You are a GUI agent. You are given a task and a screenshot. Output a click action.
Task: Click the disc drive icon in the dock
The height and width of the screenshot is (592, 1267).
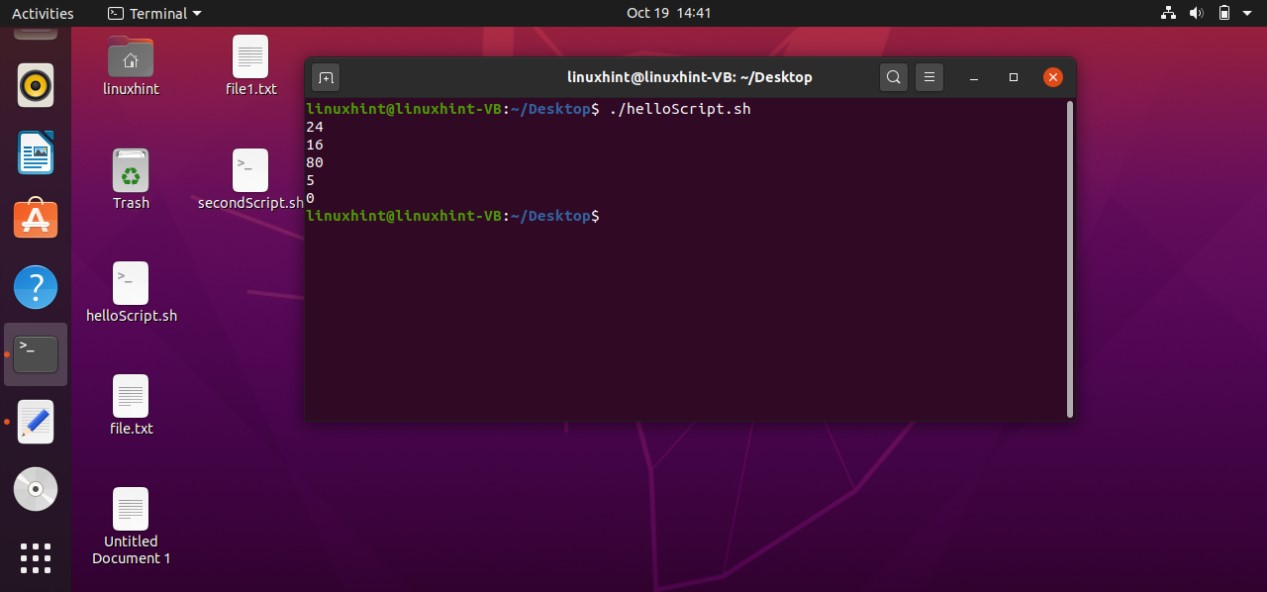(x=36, y=489)
